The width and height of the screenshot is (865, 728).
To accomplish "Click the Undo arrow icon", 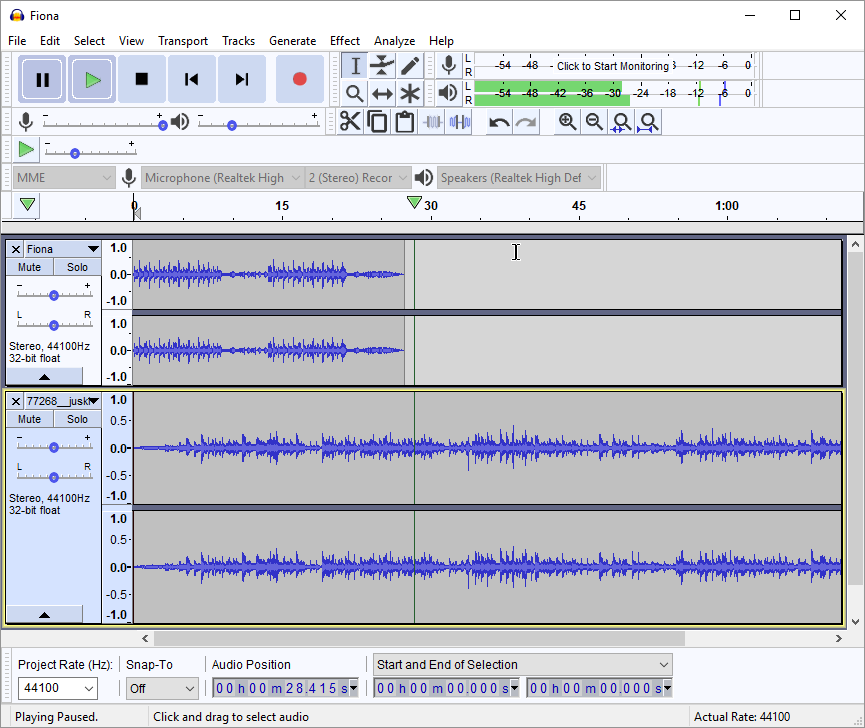I will click(498, 122).
